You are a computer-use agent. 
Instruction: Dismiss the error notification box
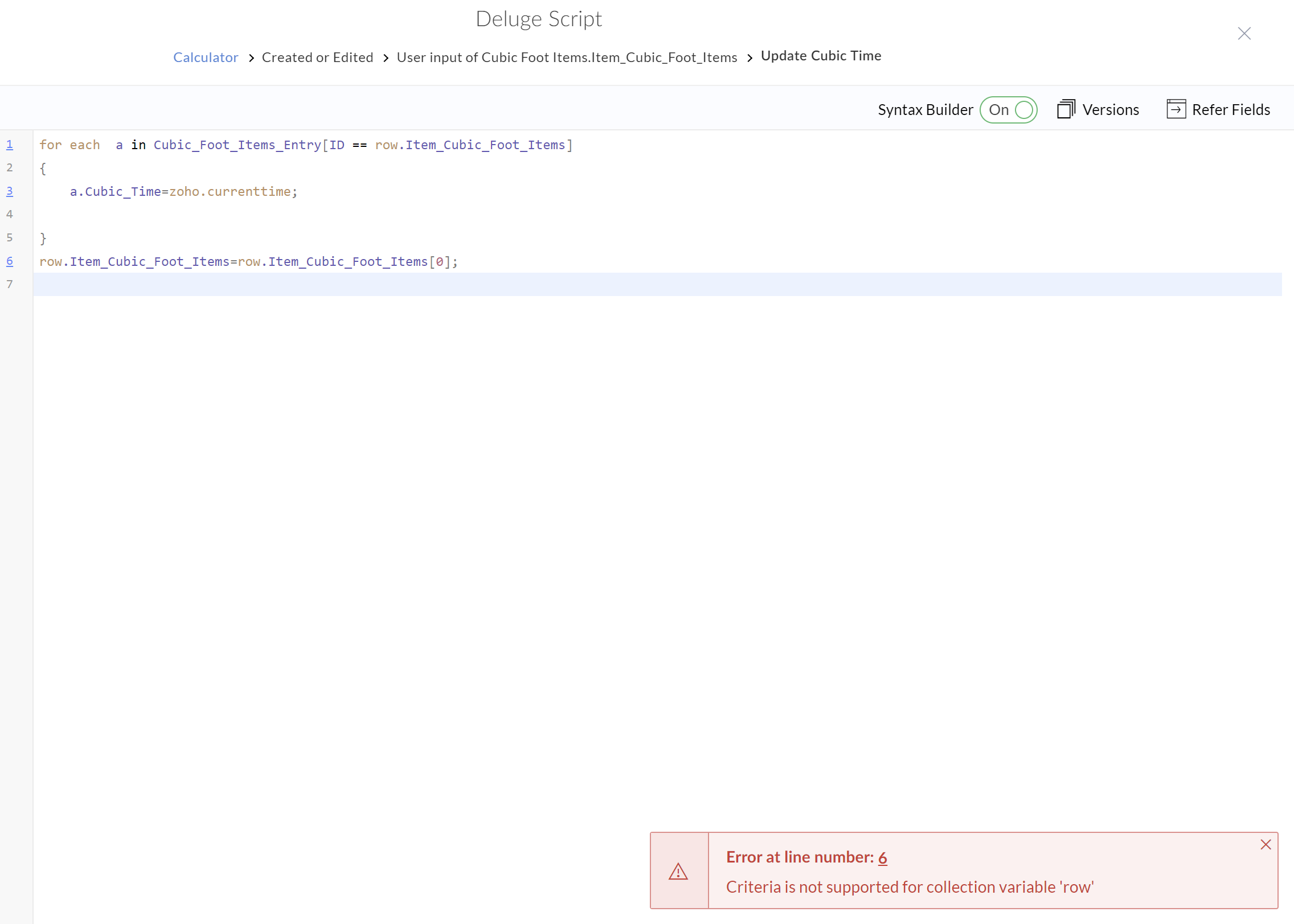[1266, 844]
